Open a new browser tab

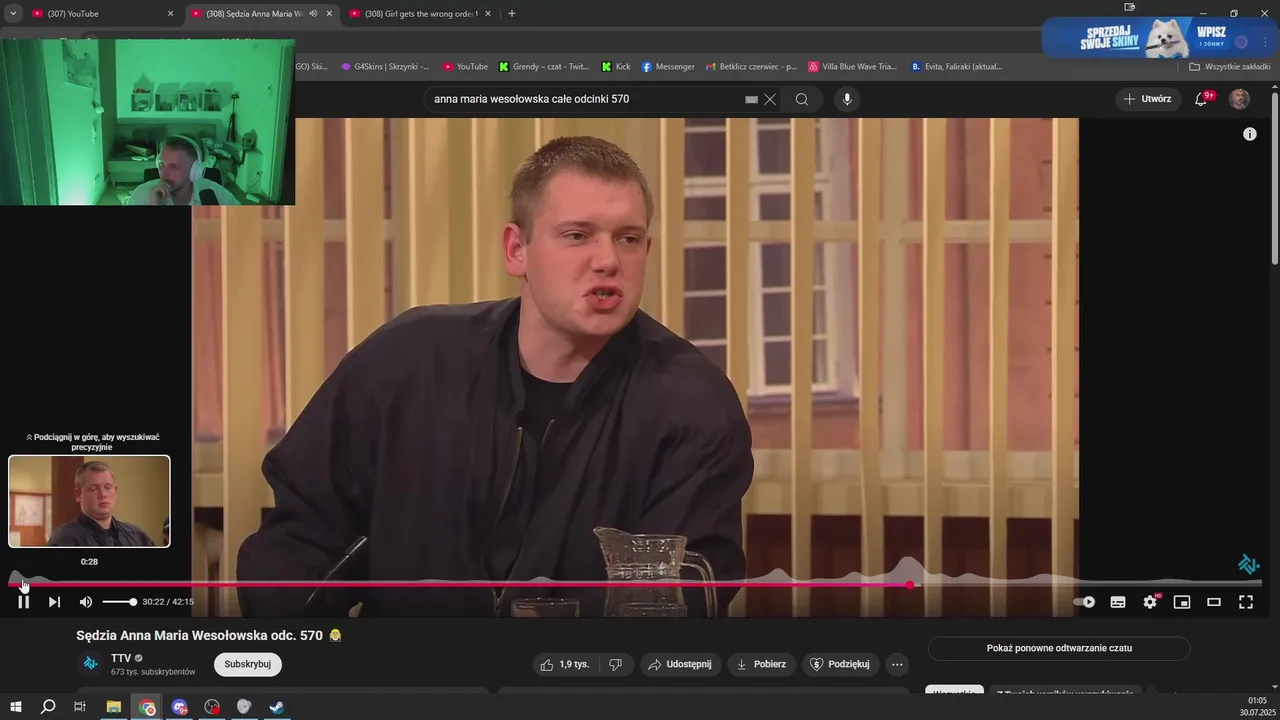click(x=512, y=14)
